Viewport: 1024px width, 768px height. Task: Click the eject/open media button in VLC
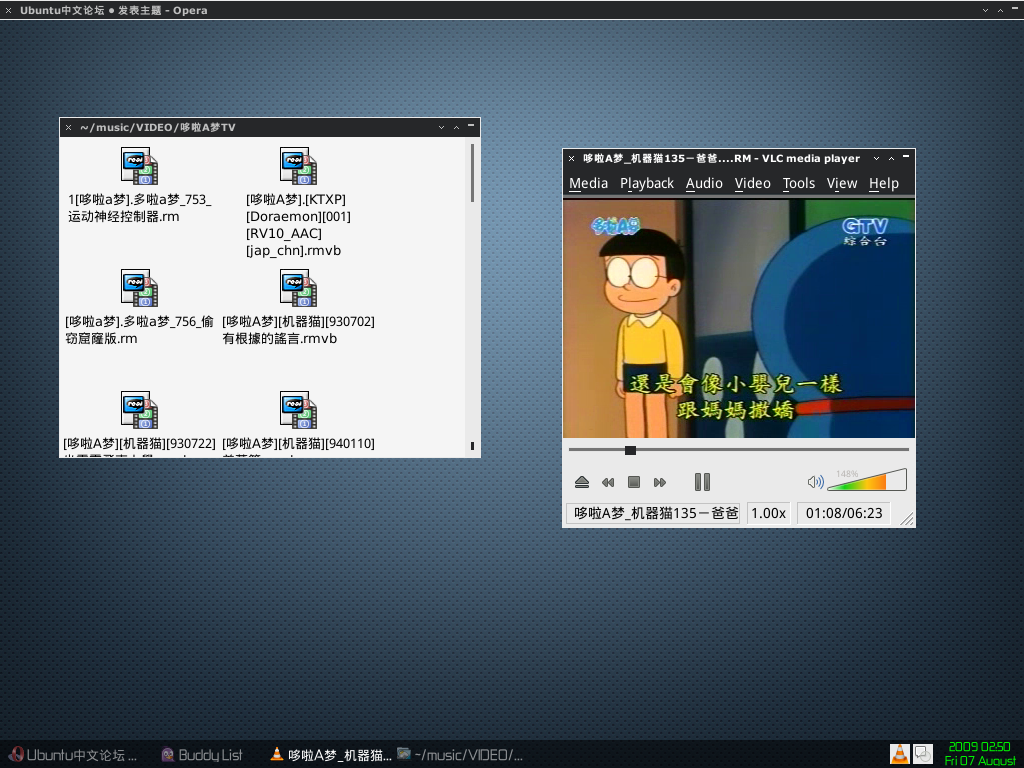[582, 482]
